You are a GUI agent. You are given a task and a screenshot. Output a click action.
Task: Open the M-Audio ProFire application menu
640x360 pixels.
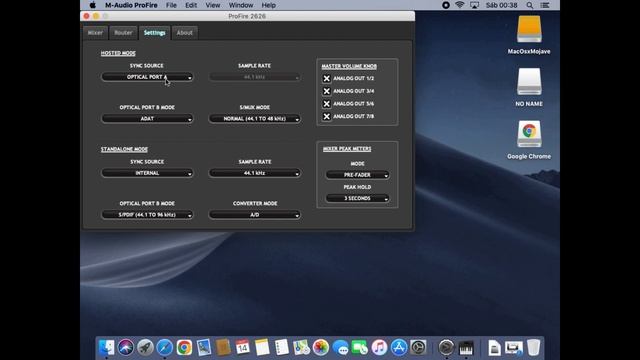[x=131, y=5]
